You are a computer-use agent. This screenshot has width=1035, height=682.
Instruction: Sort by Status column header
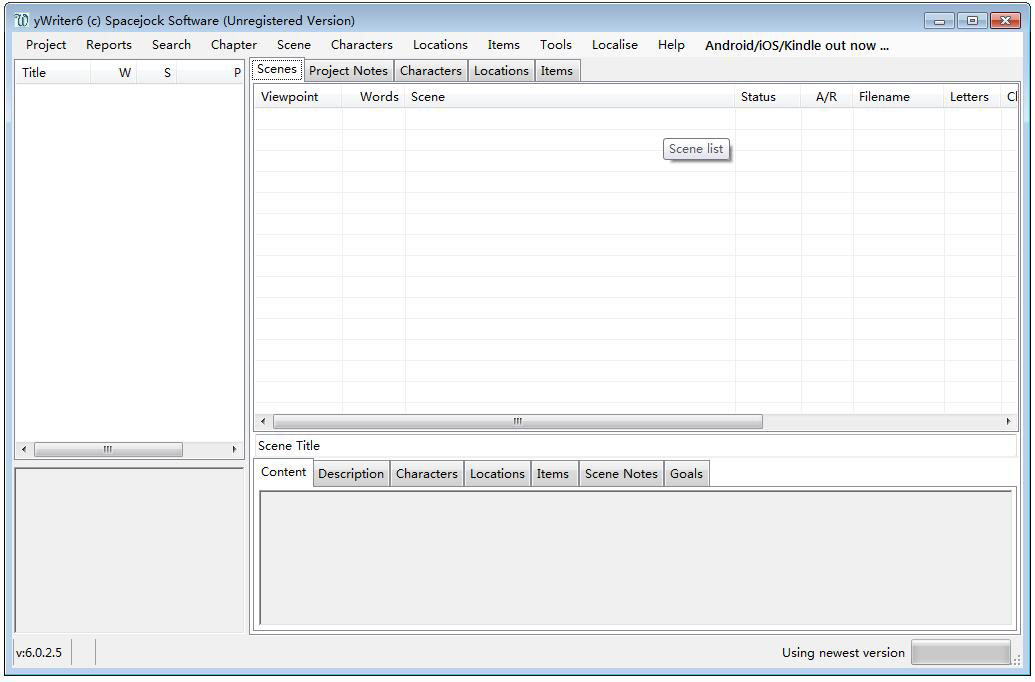(768, 96)
